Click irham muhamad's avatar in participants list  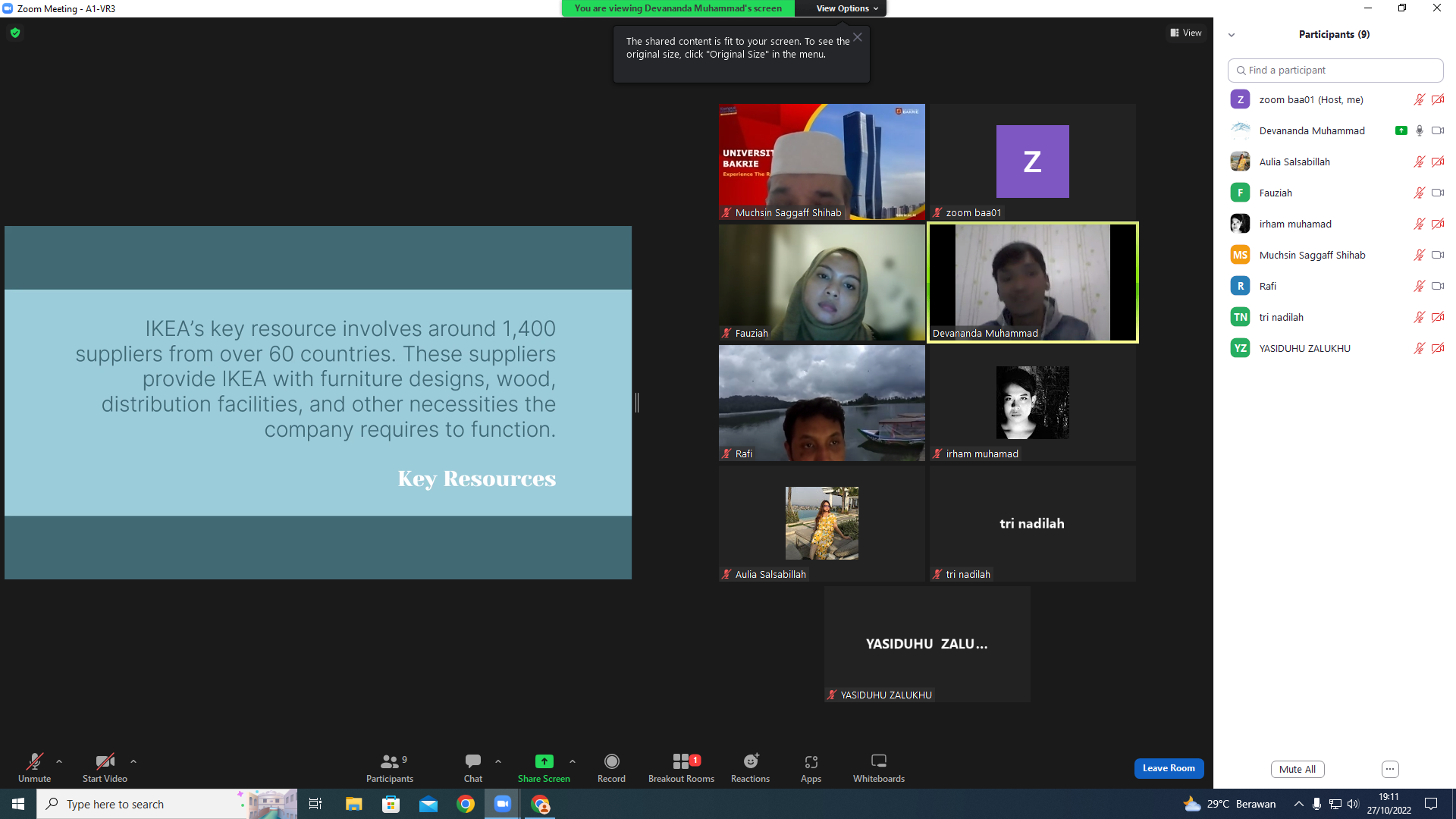(1240, 224)
